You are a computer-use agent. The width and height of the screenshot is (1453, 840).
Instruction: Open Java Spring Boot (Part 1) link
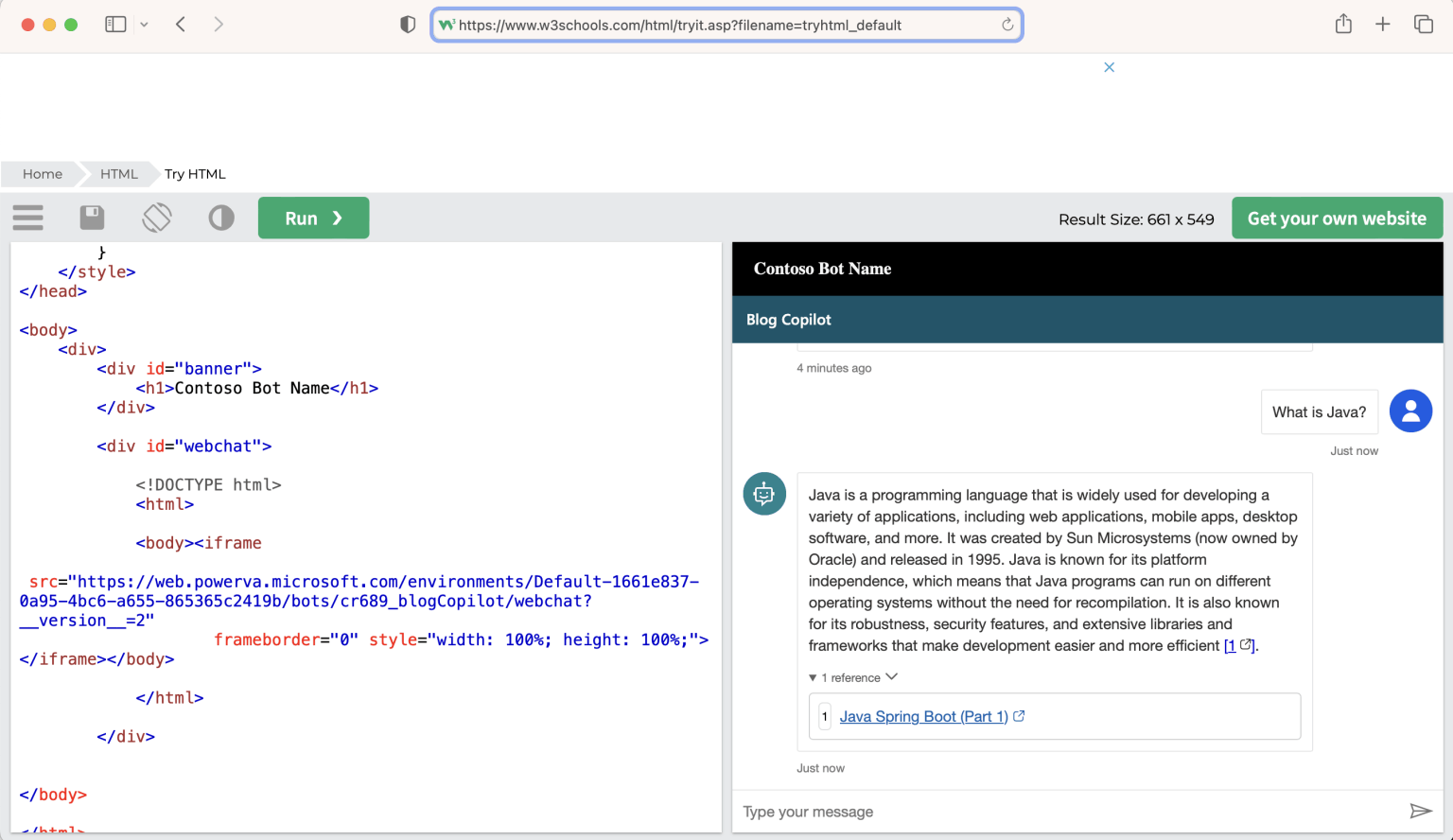pos(923,717)
